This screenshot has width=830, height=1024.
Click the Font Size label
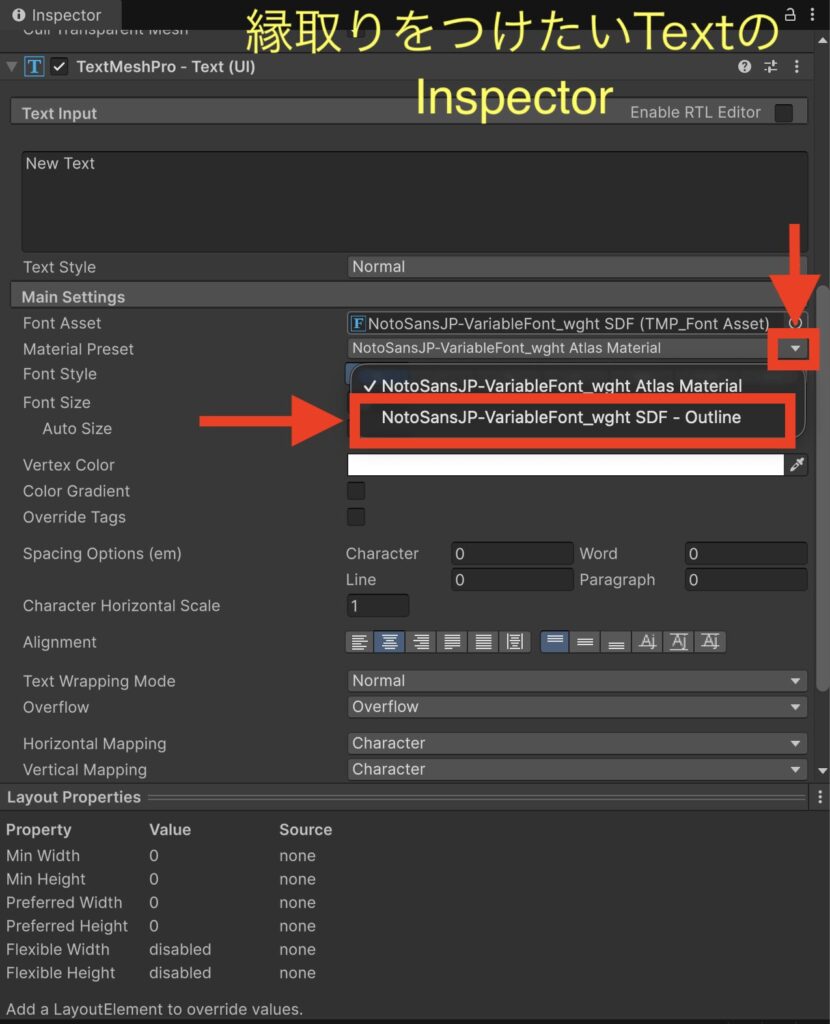click(x=57, y=402)
